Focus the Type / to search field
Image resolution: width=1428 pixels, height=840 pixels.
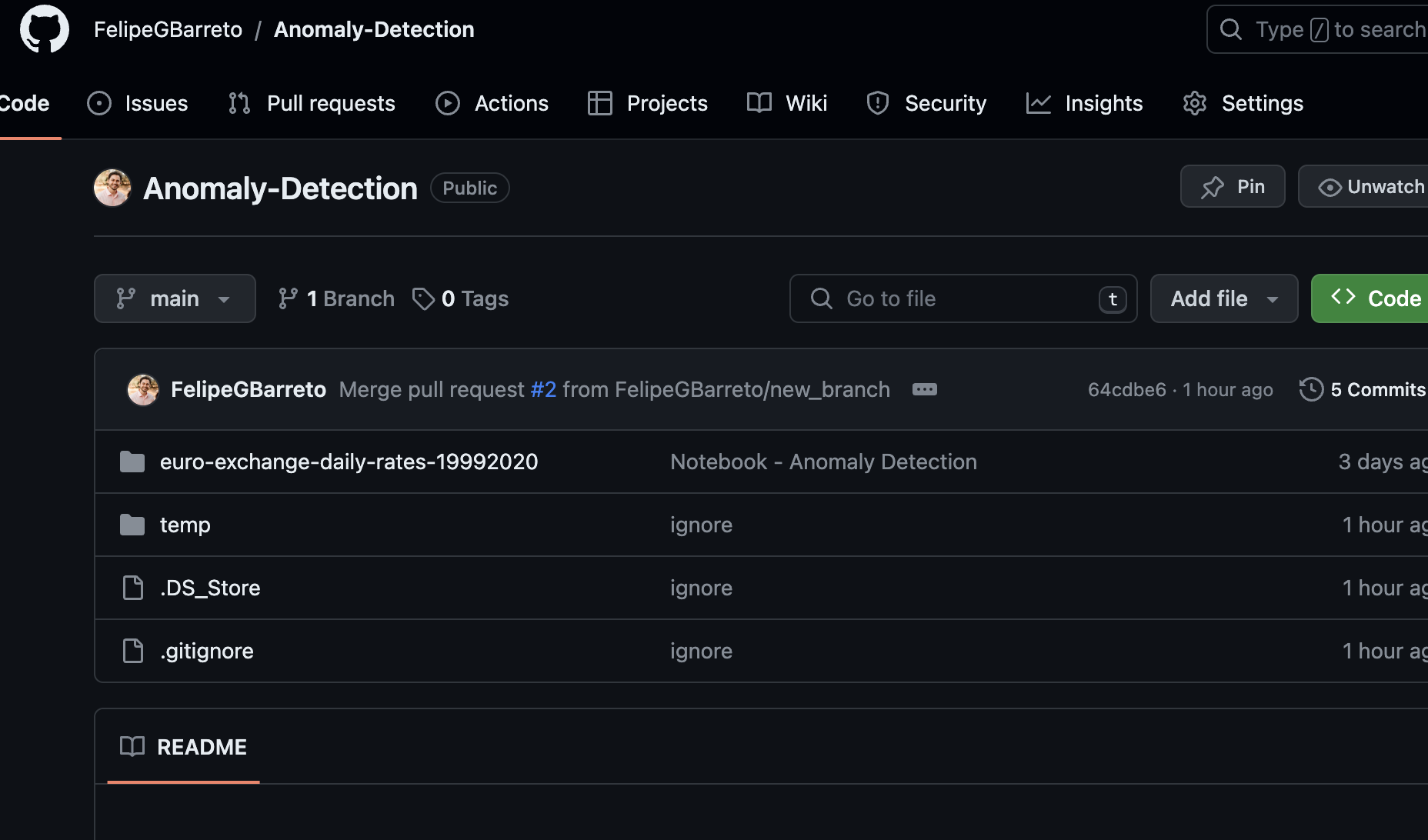[1317, 29]
